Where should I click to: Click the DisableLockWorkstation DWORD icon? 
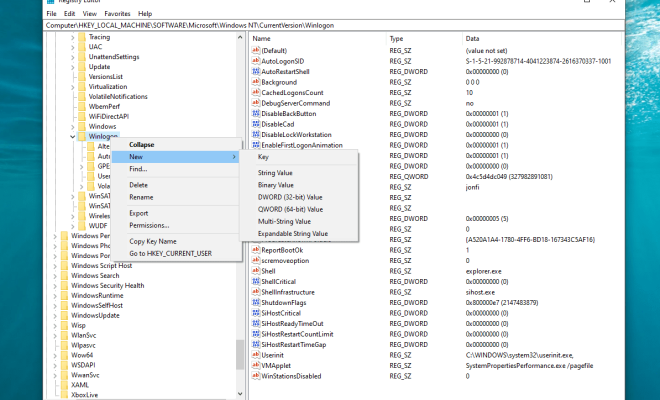(x=255, y=134)
